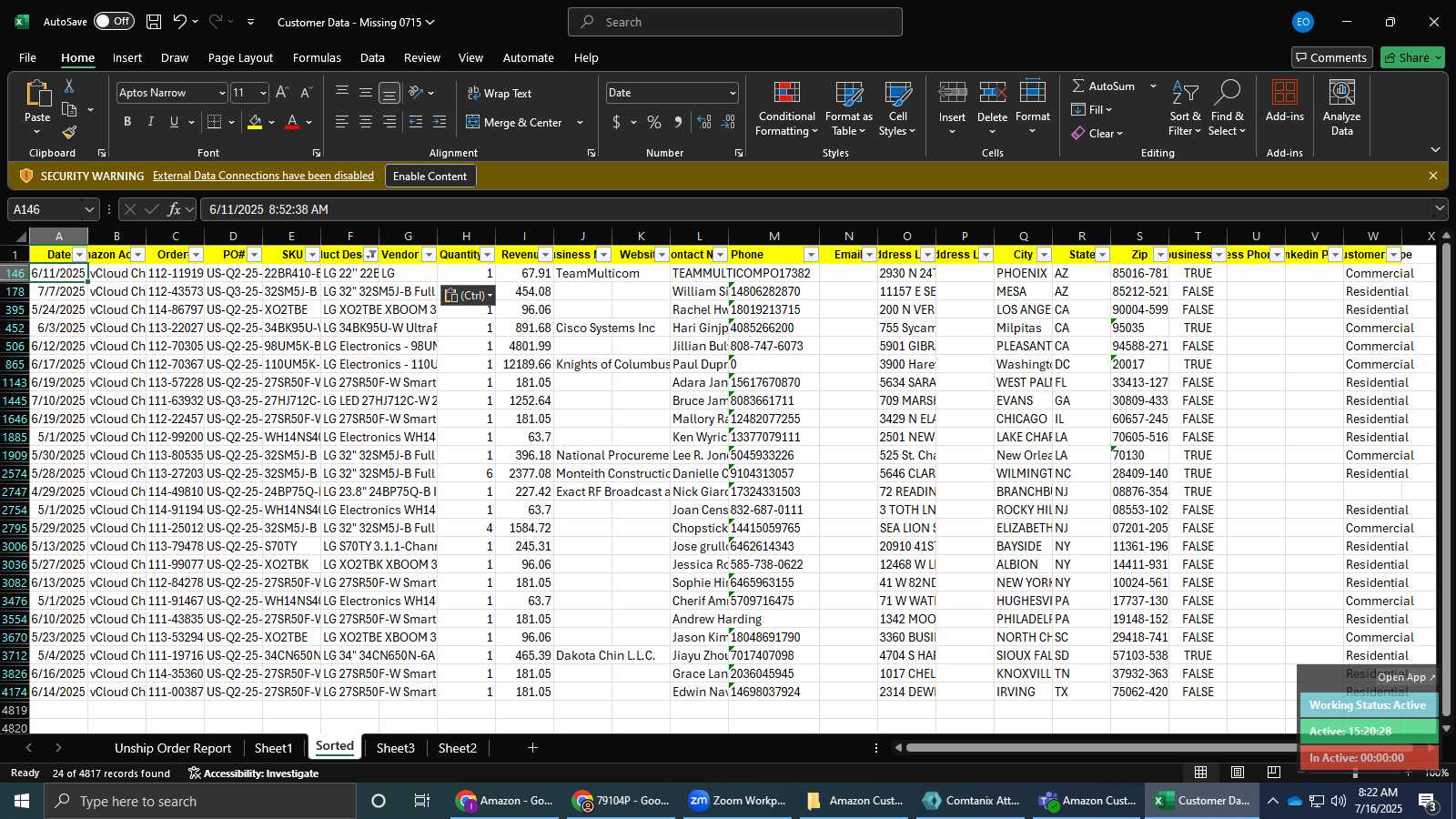The height and width of the screenshot is (819, 1456).
Task: Expand the Name Box dropdown arrow
Action: 89,209
